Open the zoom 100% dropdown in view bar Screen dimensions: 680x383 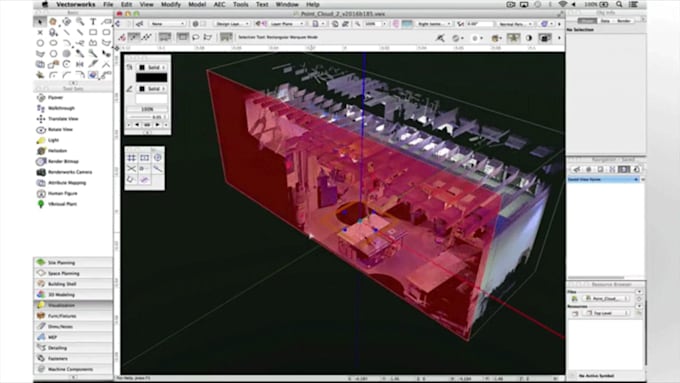(x=374, y=24)
